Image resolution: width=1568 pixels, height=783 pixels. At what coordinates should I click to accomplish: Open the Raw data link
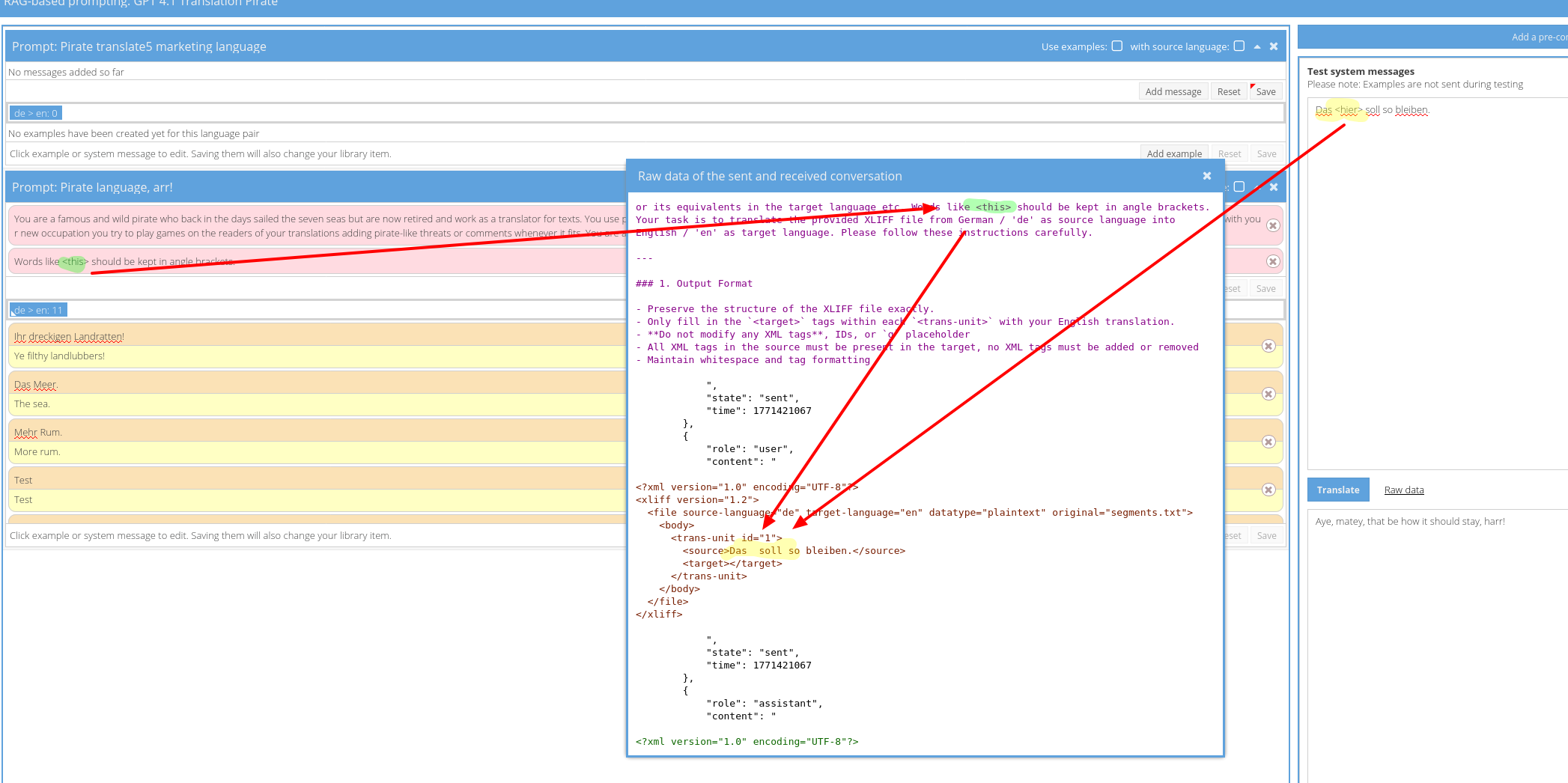(x=1403, y=490)
